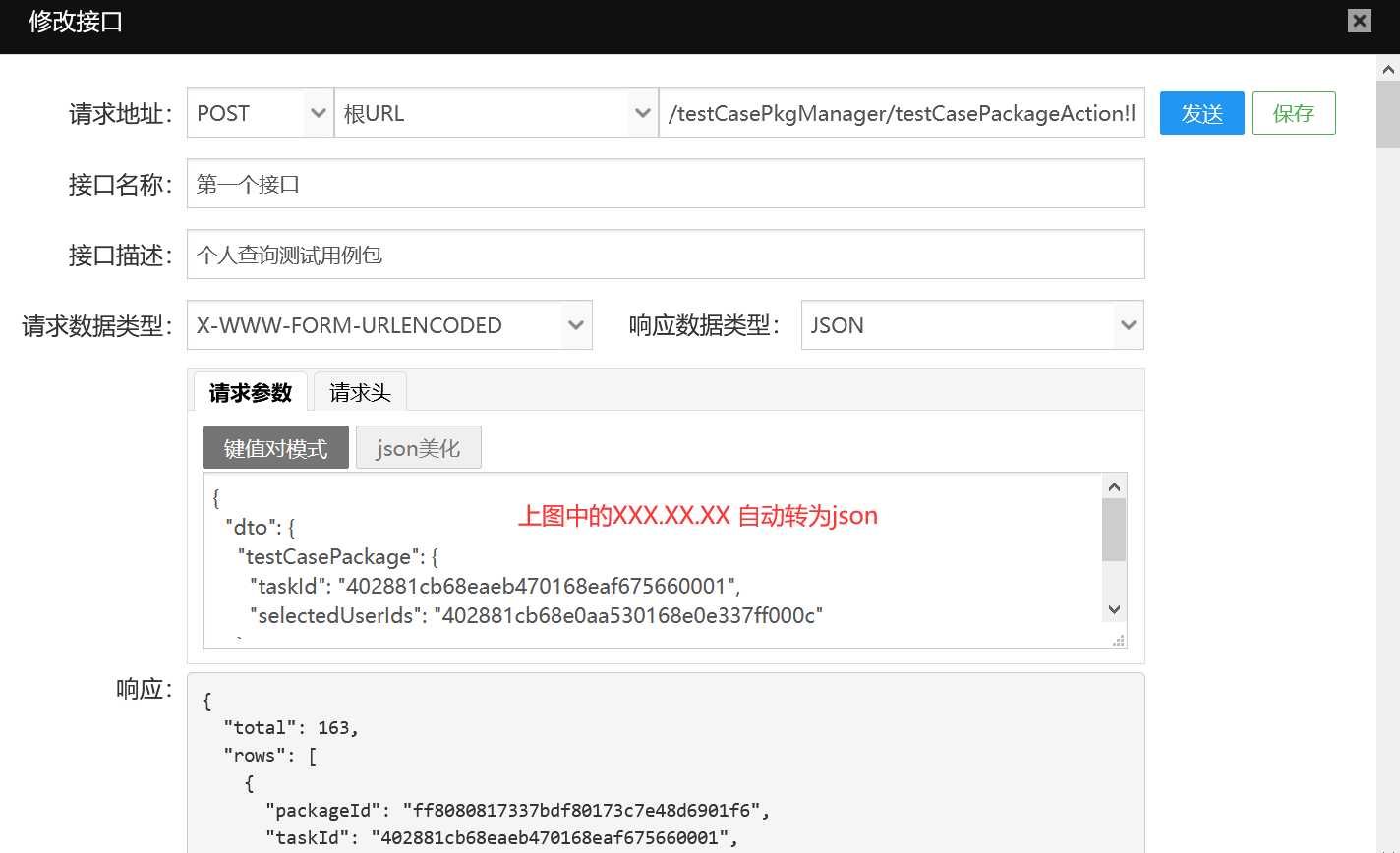Click the "rows": [ response line

click(270, 755)
